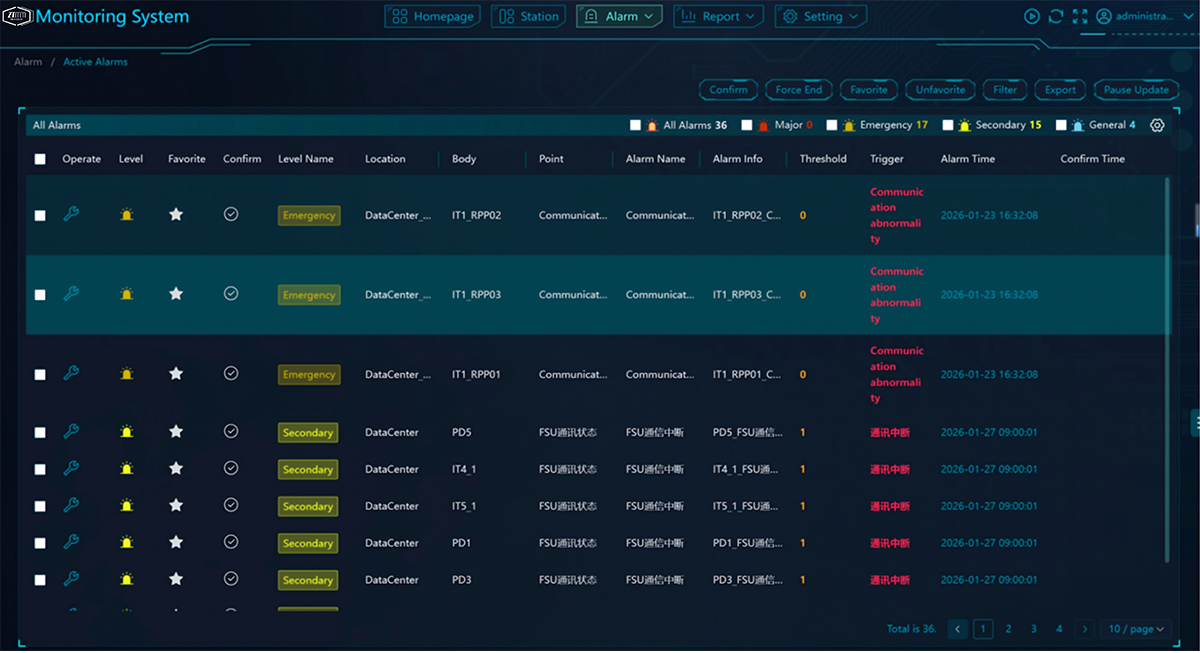This screenshot has height=653, width=1200.
Task: Toggle the fullscreen icon in the header
Action: click(1080, 16)
